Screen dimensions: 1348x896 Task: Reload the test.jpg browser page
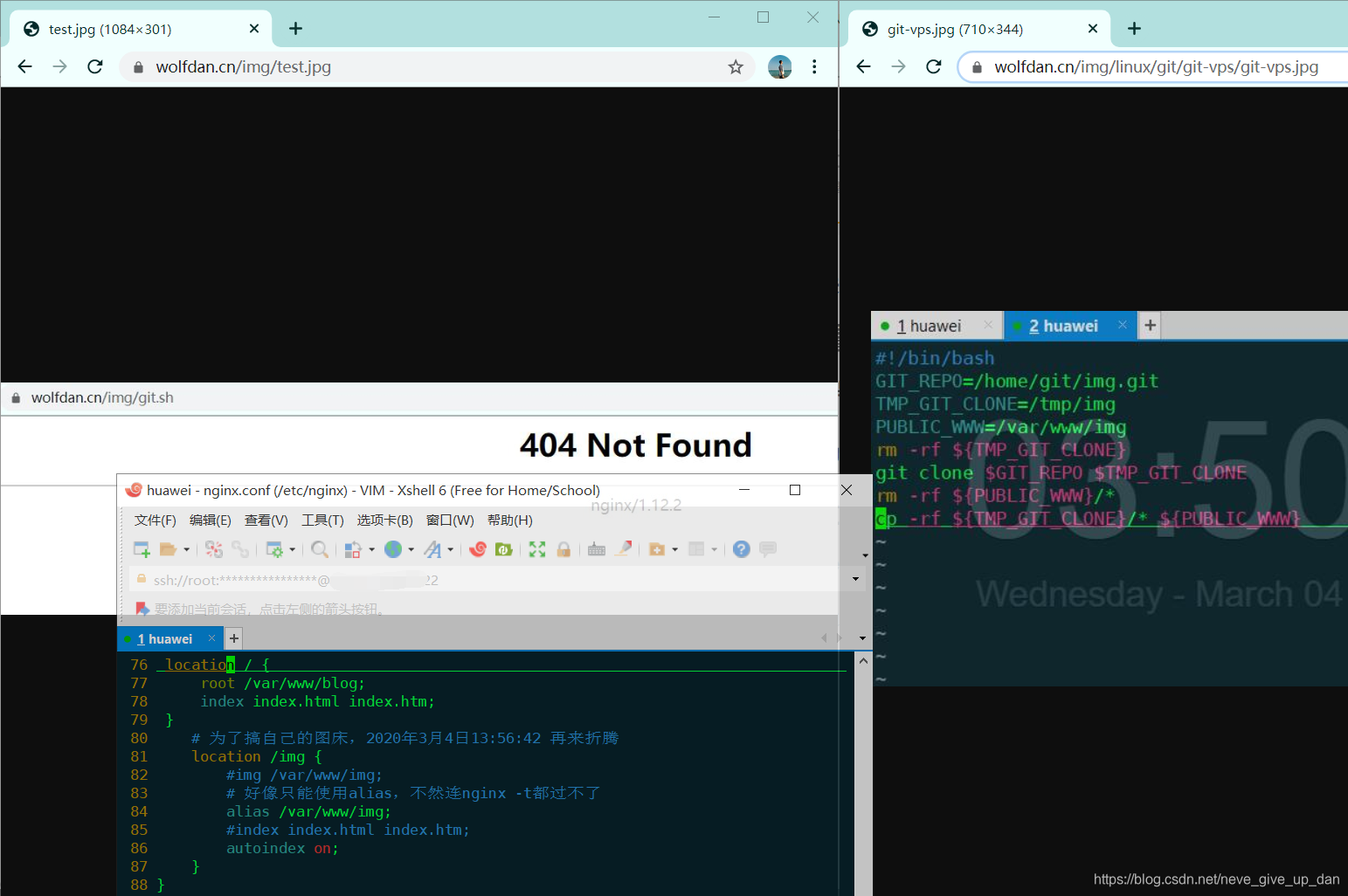95,66
